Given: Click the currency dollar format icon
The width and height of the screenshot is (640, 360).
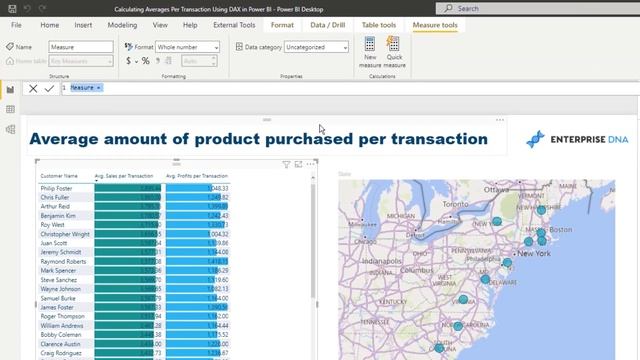Looking at the screenshot, I should [129, 61].
